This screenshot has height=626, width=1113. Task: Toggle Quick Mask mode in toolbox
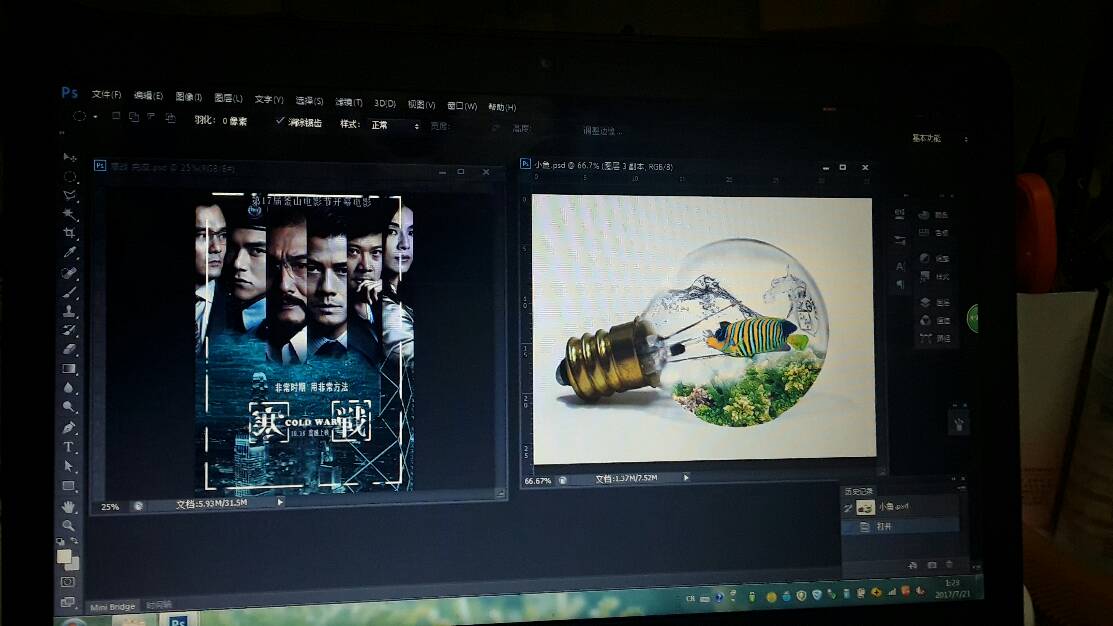coord(68,583)
